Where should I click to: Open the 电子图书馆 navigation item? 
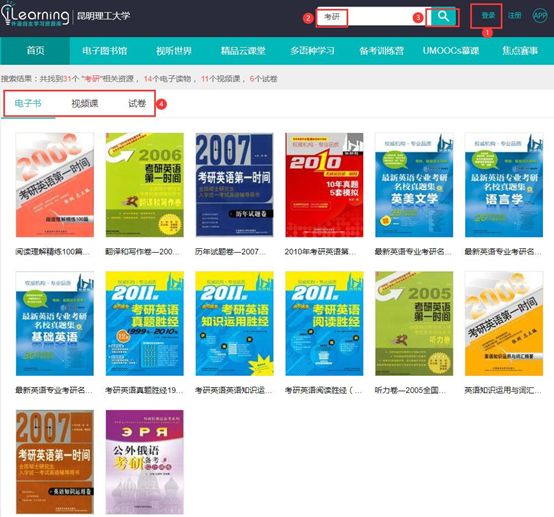click(x=105, y=51)
